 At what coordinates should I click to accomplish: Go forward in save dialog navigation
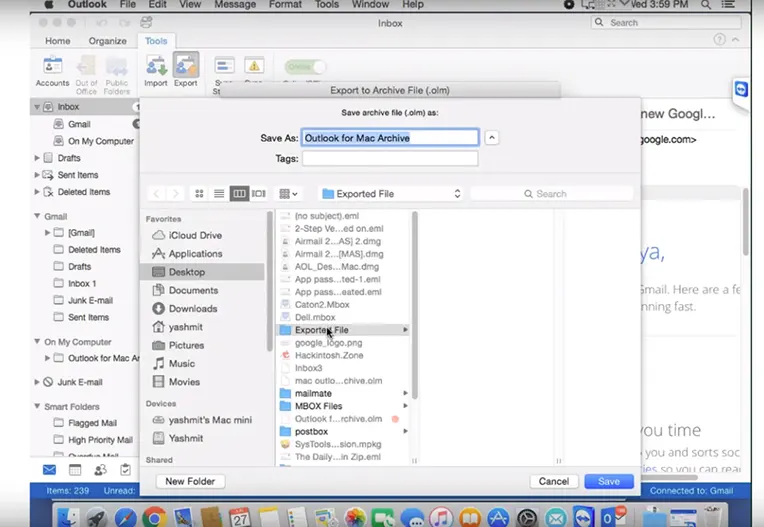pos(175,194)
